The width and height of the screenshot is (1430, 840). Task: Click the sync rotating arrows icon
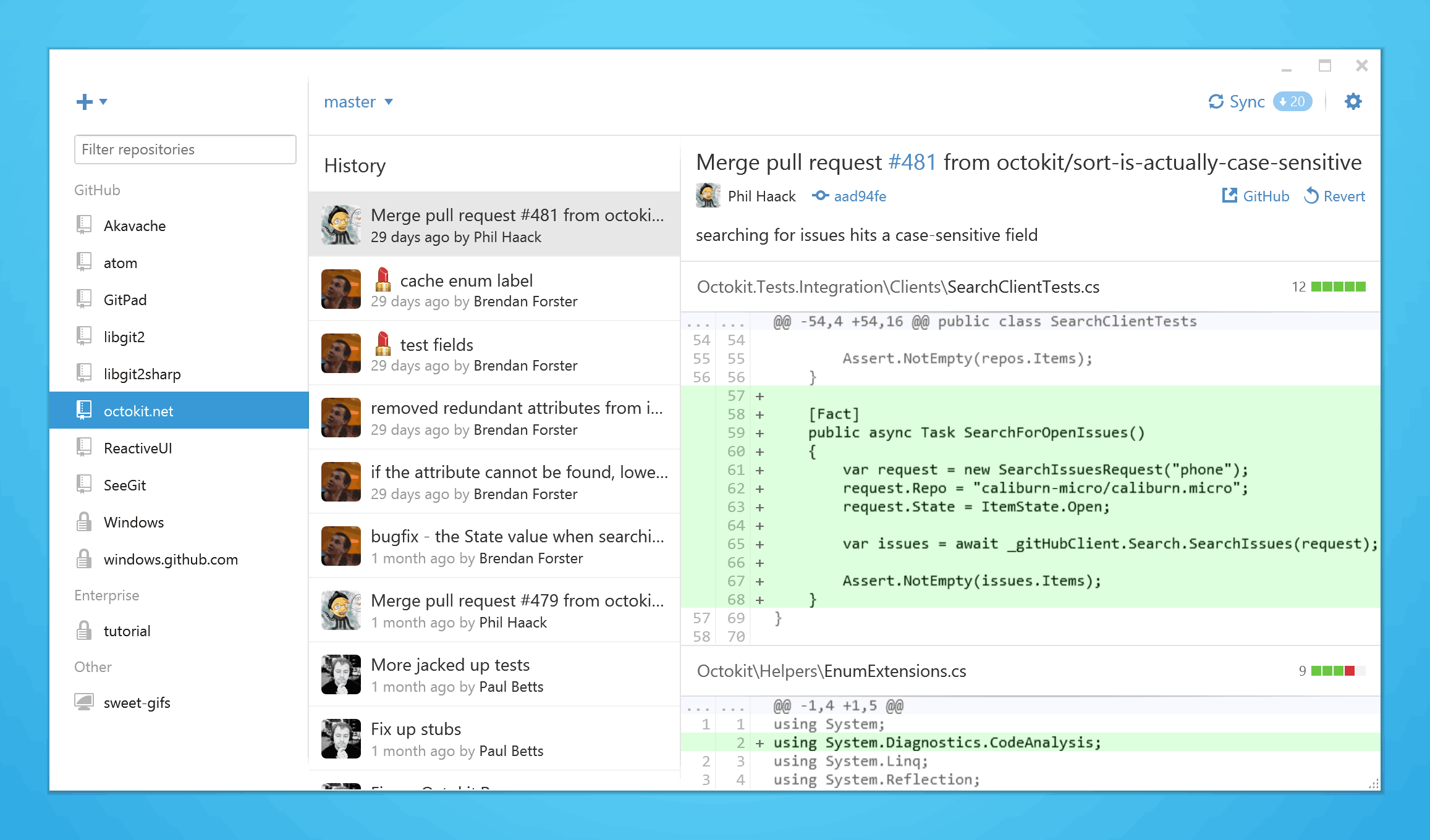(x=1216, y=101)
